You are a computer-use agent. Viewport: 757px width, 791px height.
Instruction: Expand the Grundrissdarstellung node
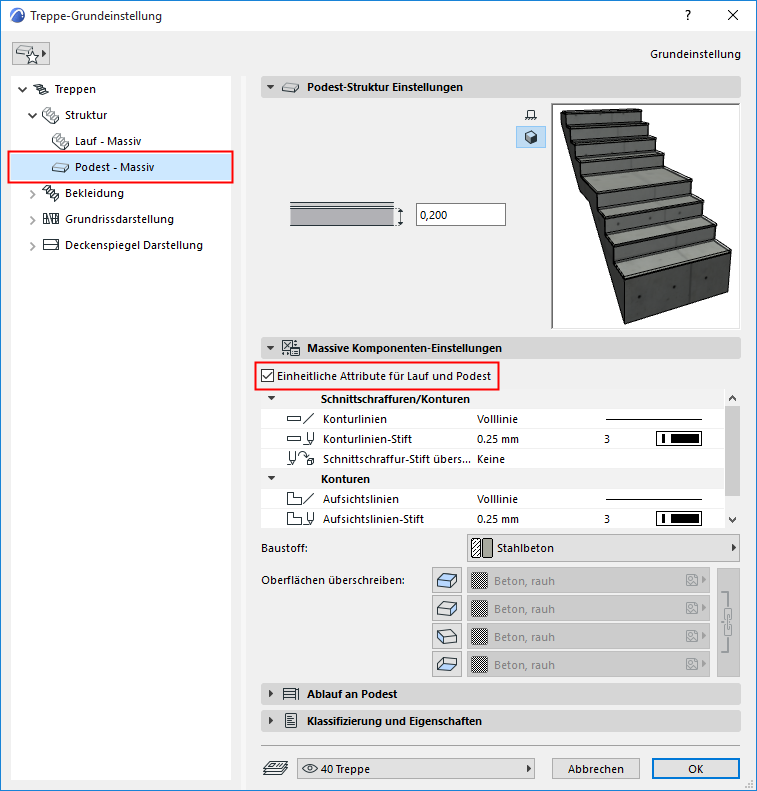point(32,220)
